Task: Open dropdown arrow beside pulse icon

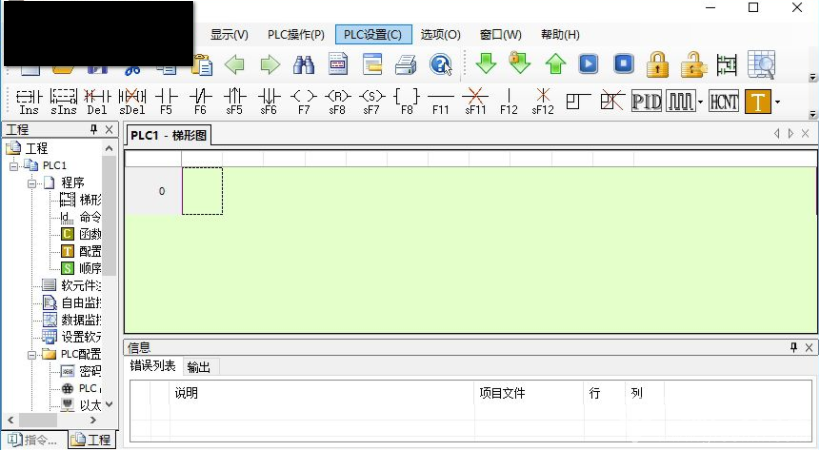Action: click(x=700, y=102)
